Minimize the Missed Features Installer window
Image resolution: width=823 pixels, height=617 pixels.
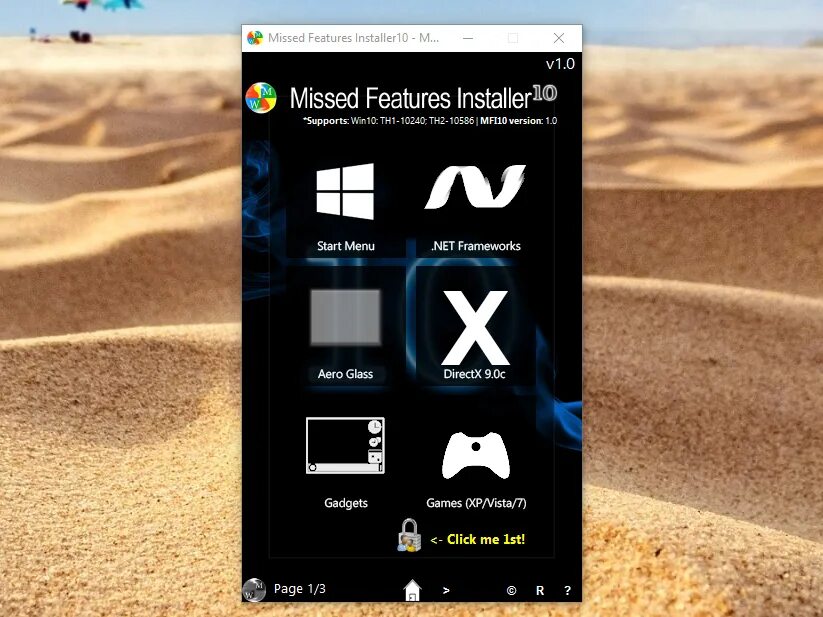tap(468, 38)
